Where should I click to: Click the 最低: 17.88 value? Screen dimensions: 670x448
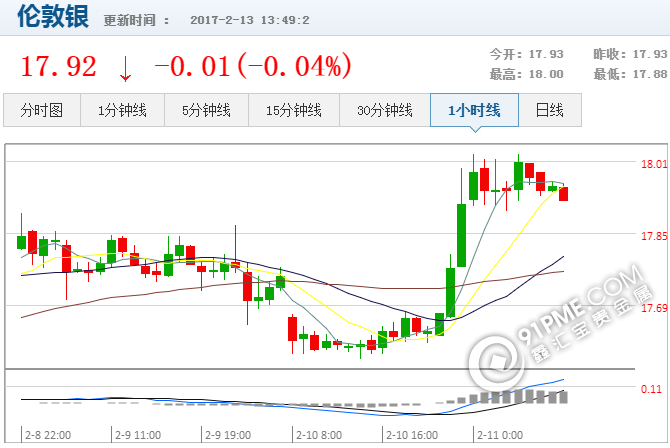630,74
